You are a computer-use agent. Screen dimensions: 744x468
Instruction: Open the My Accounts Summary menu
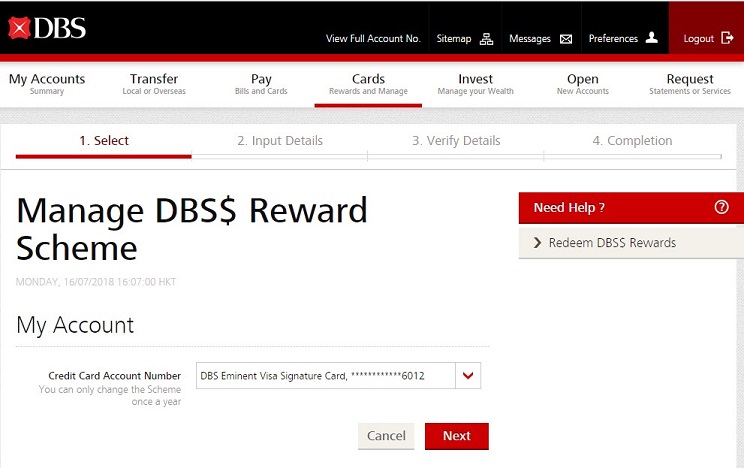coord(47,84)
